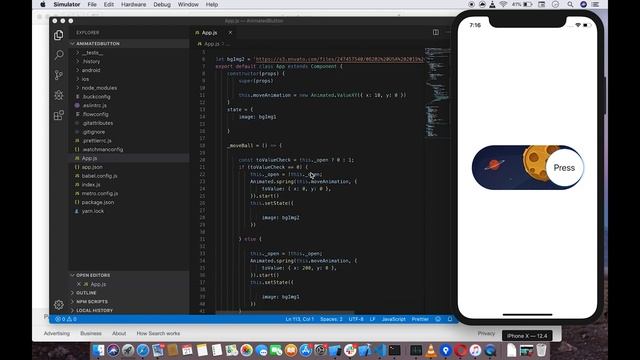The image size is (640, 360).
Task: Open the Explorer view in activity bar
Action: click(x=59, y=35)
